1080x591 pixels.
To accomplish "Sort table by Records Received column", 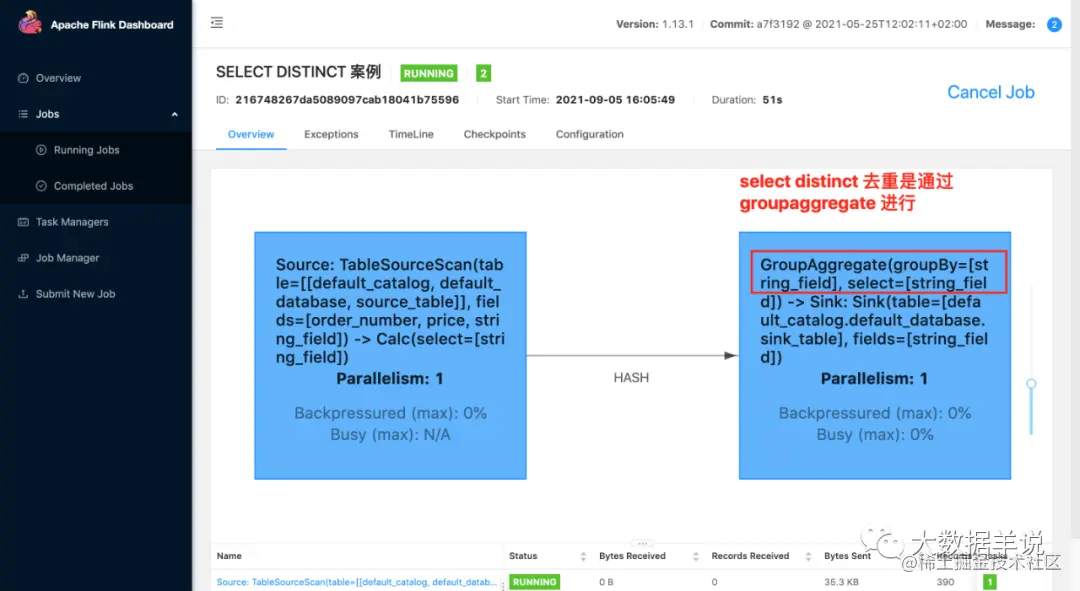I will click(x=808, y=556).
